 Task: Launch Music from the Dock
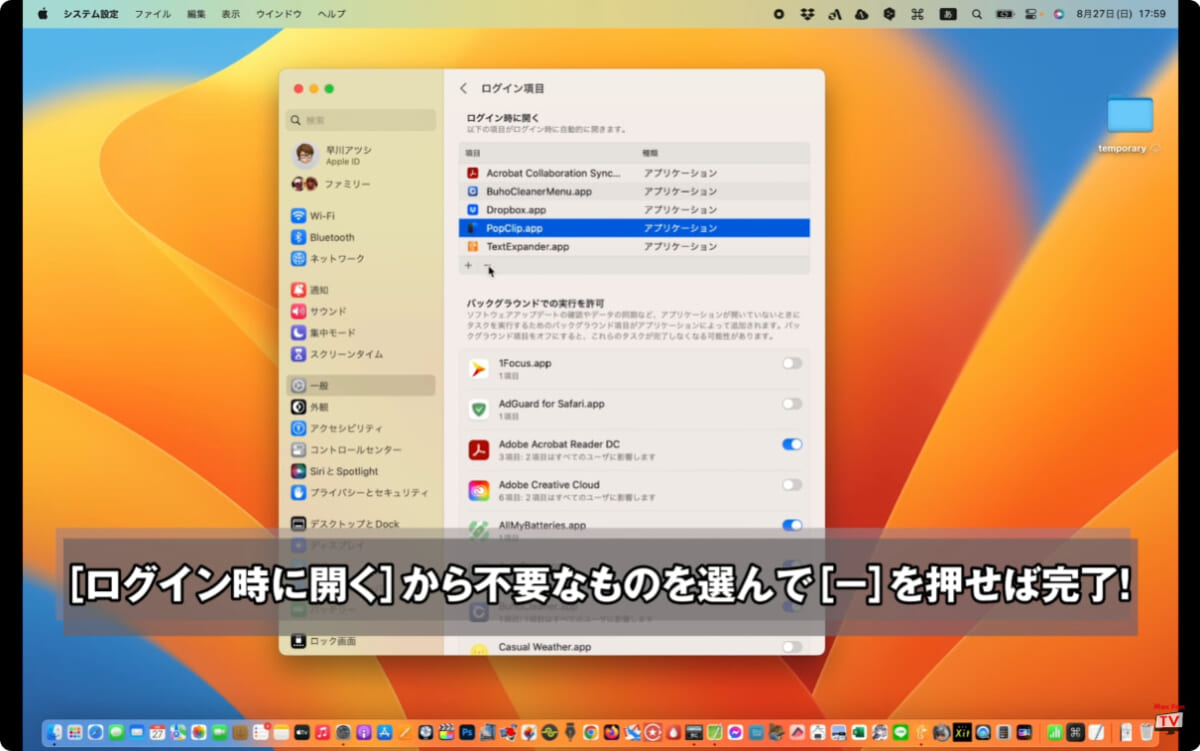click(322, 733)
